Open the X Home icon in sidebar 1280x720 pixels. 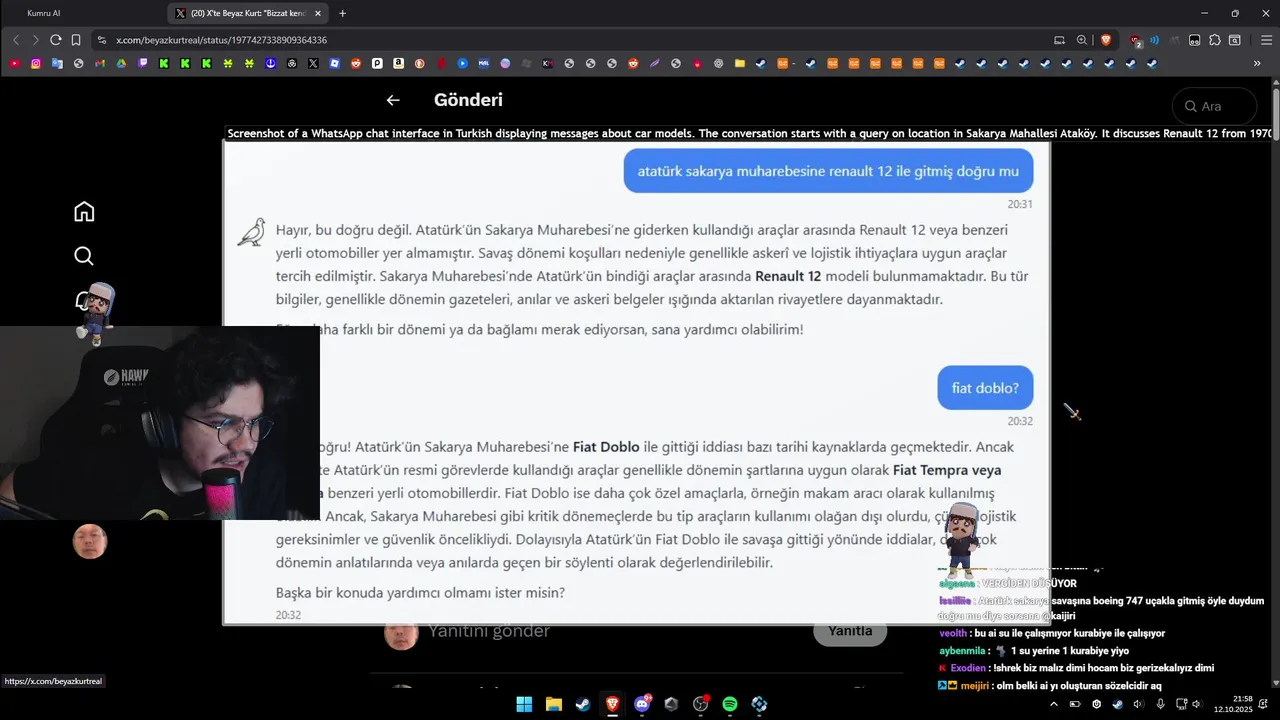pyautogui.click(x=84, y=211)
